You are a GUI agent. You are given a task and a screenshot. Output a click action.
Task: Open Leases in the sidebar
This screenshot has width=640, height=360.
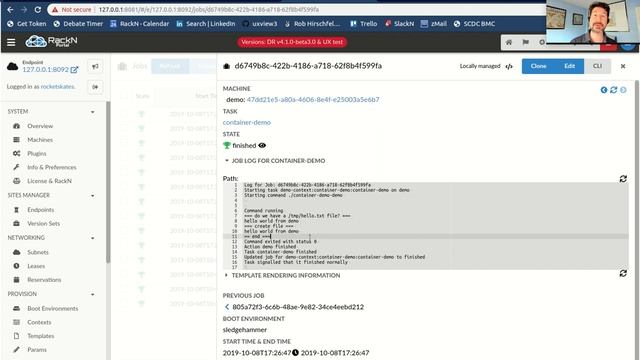[36, 266]
